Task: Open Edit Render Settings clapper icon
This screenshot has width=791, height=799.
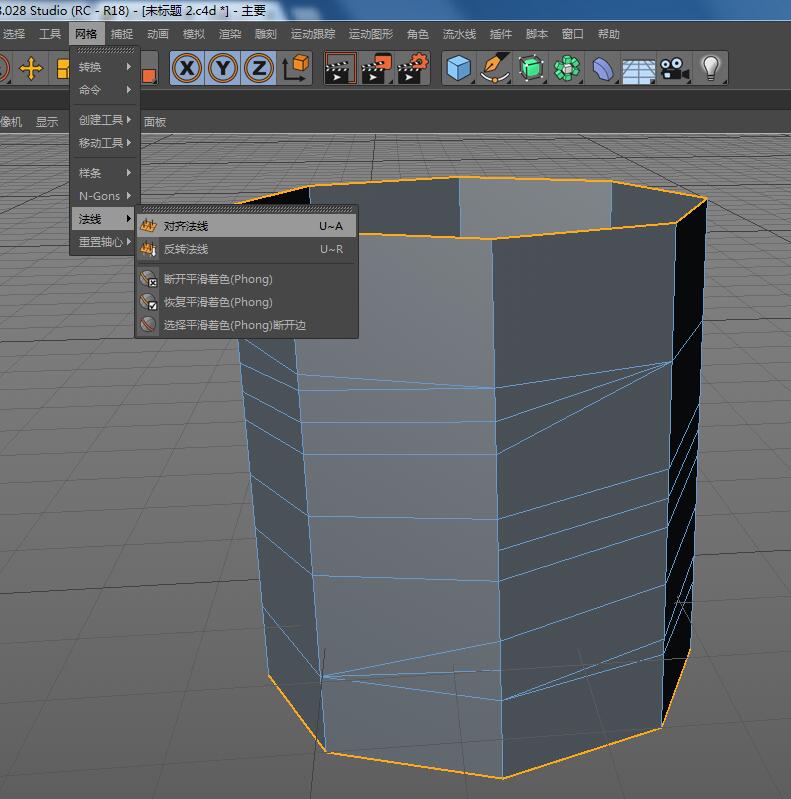Action: 412,69
